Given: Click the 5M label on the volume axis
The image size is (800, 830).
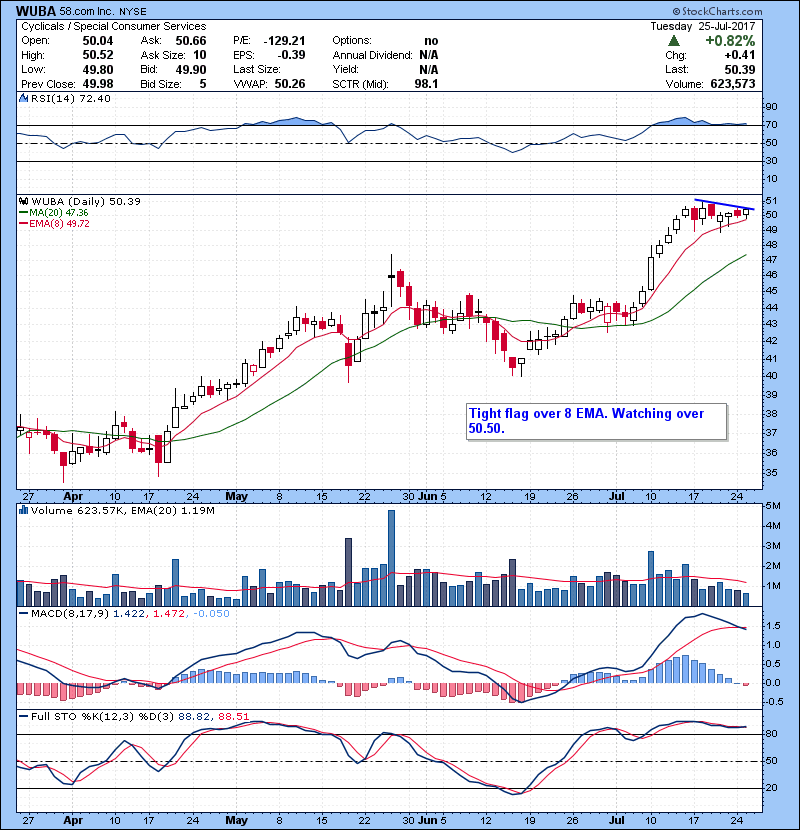Looking at the screenshot, I should point(773,506).
